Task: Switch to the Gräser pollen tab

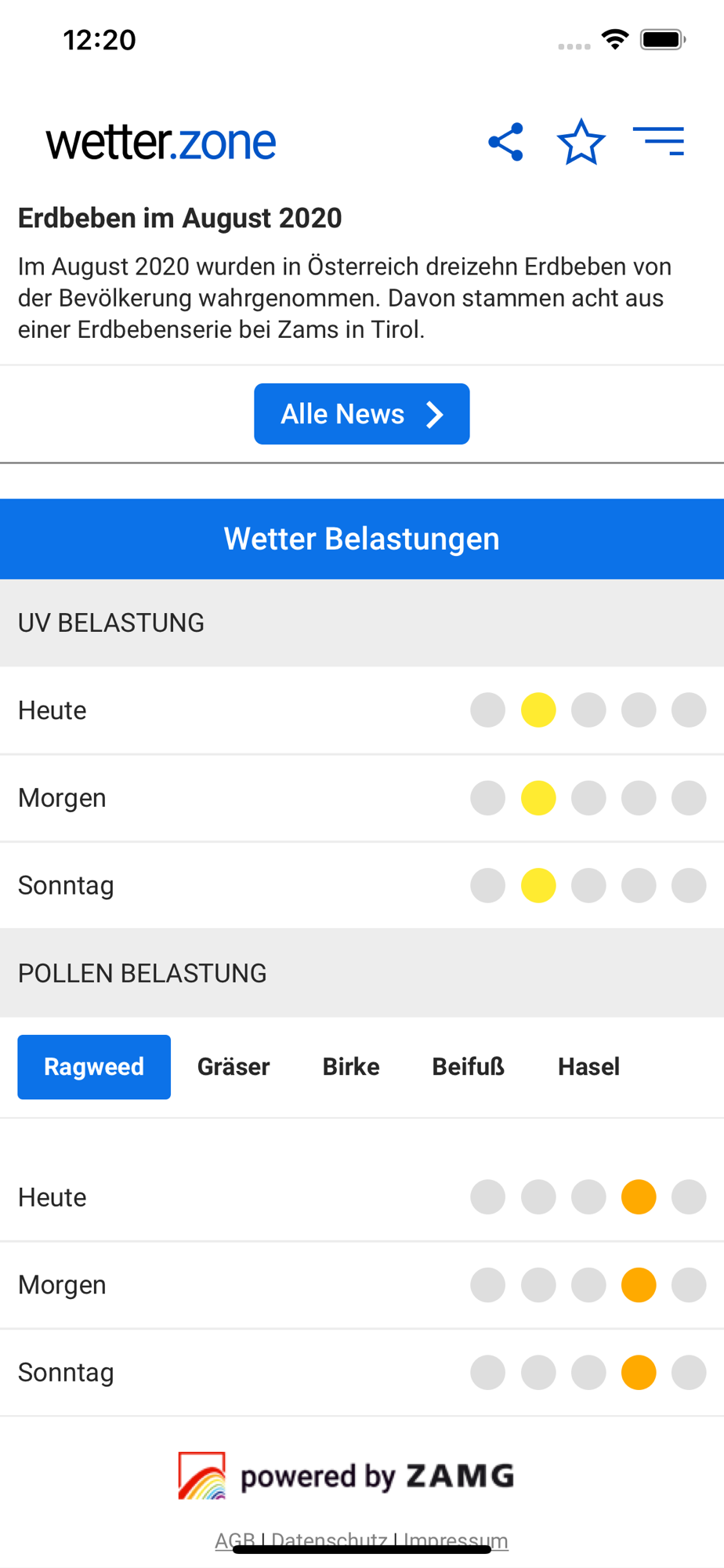Action: point(233,1067)
